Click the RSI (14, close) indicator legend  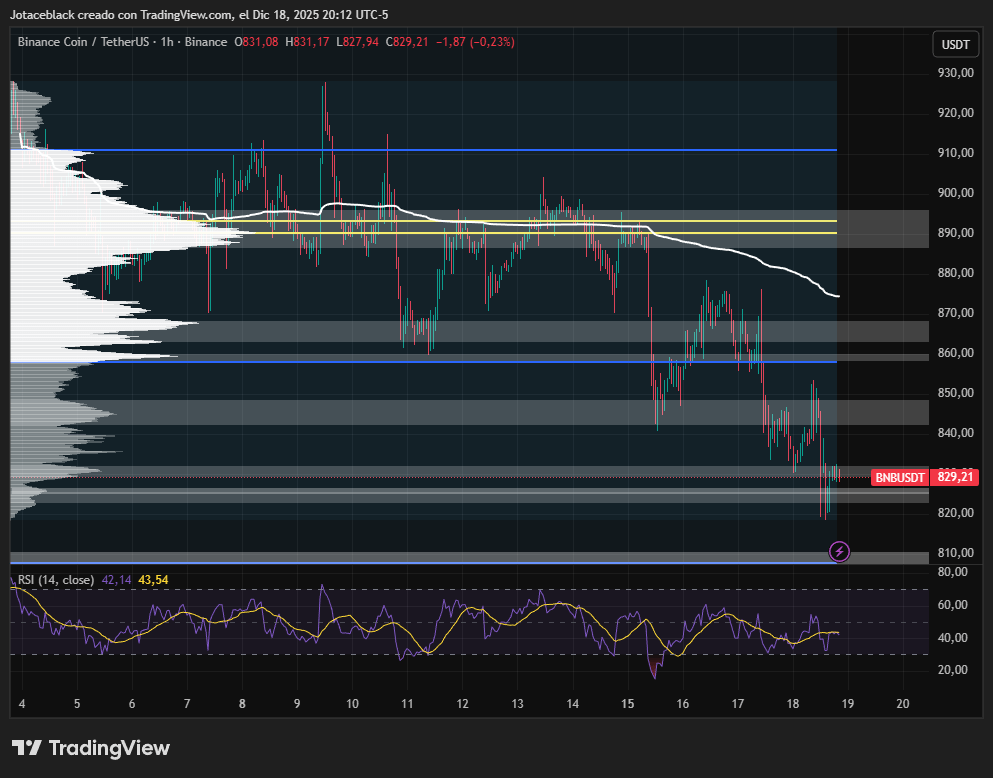[56, 580]
